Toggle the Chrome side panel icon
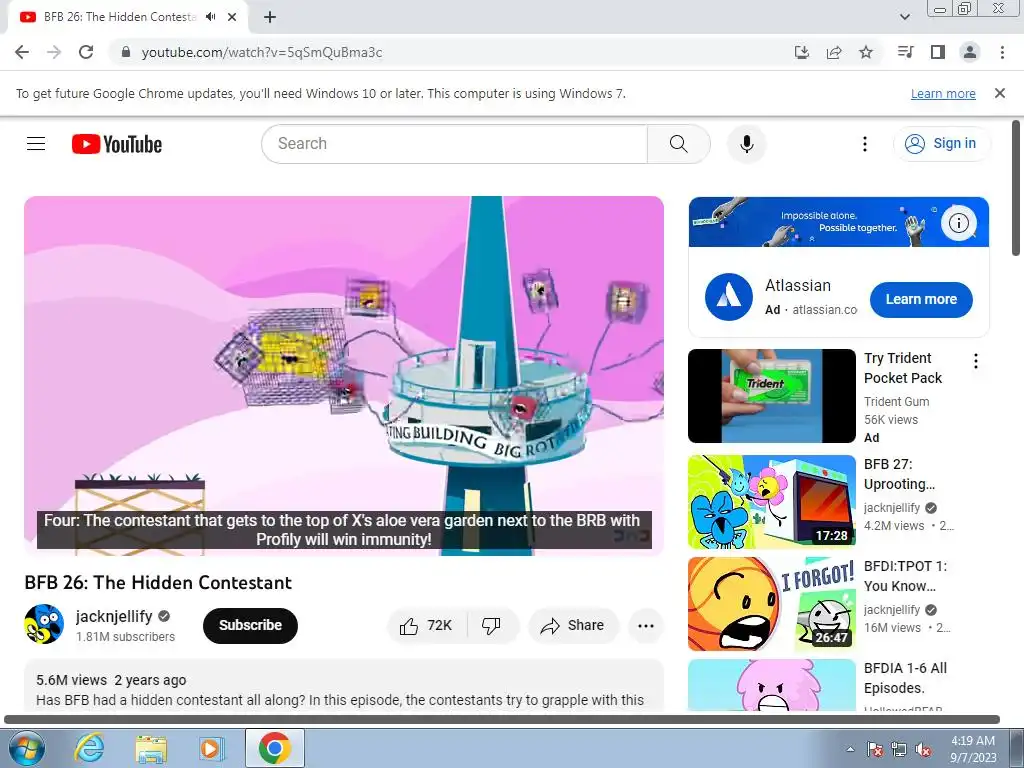Screen dimensions: 1024x768 [x=938, y=52]
